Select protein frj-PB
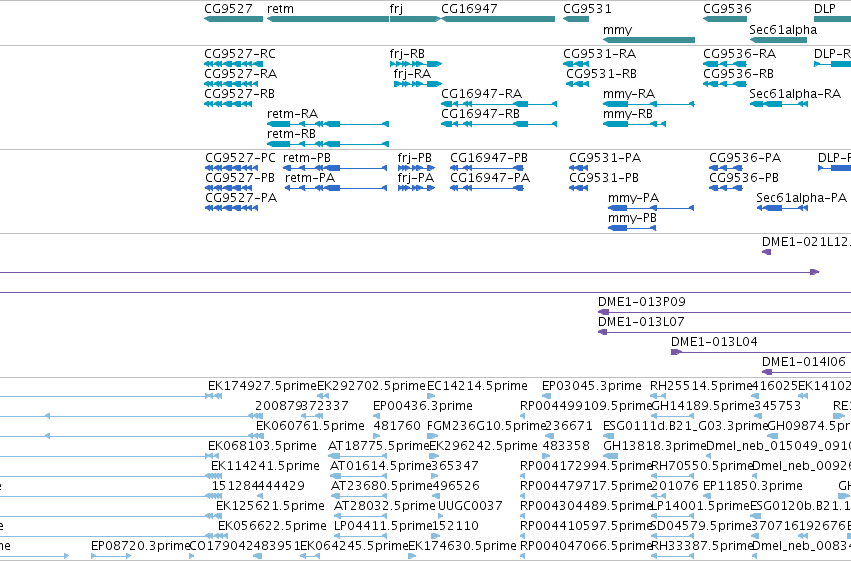851x561 pixels. 416,168
